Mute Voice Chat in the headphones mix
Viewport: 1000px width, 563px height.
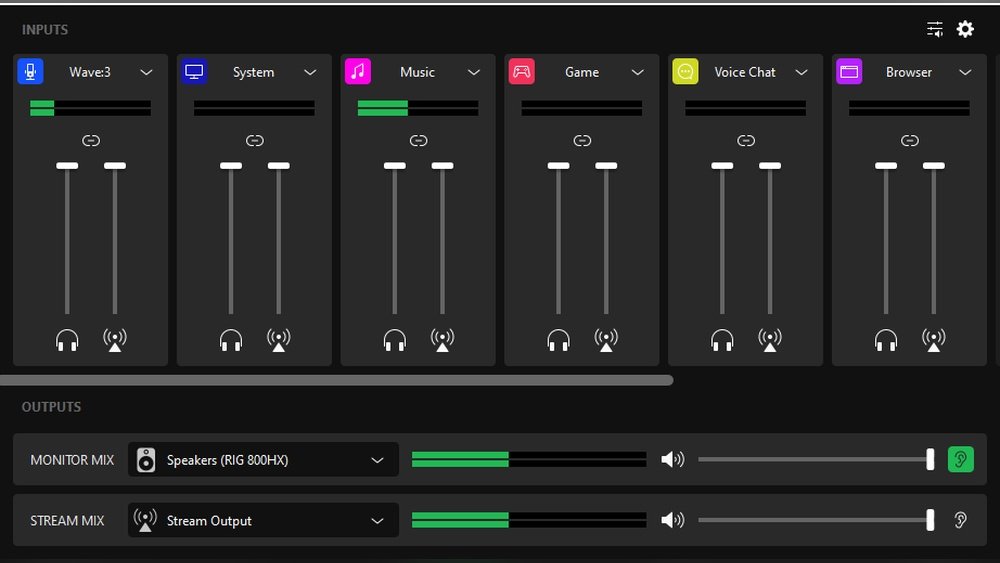pyautogui.click(x=722, y=340)
